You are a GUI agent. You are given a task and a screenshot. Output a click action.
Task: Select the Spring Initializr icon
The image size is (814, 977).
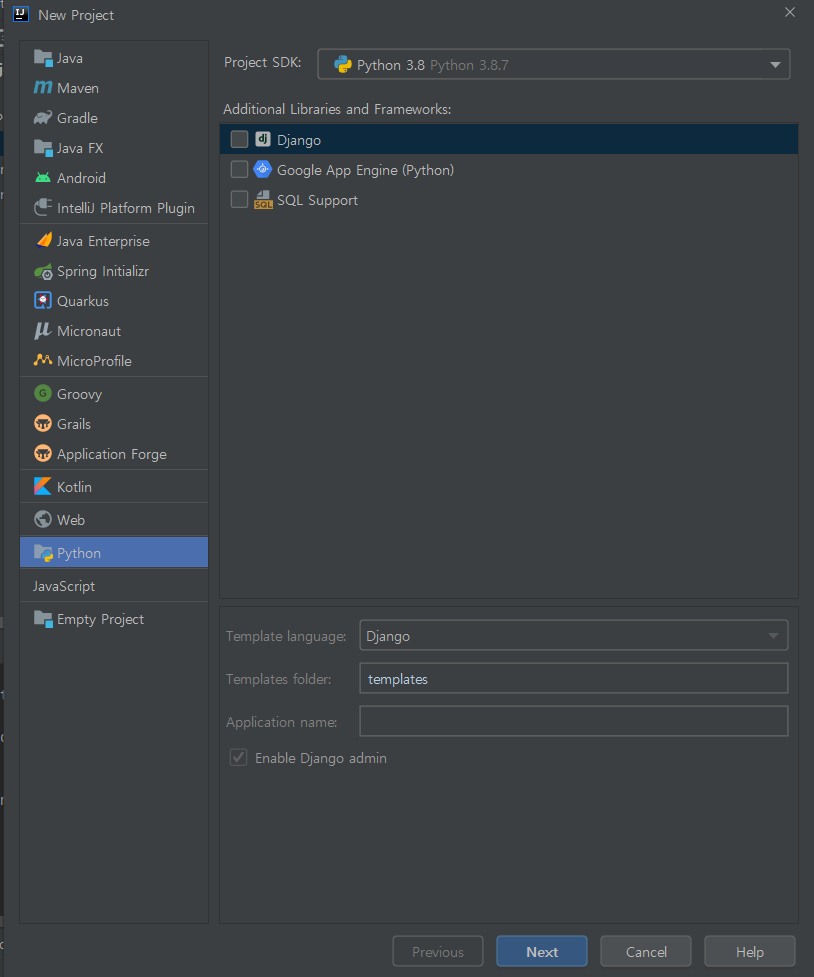43,271
